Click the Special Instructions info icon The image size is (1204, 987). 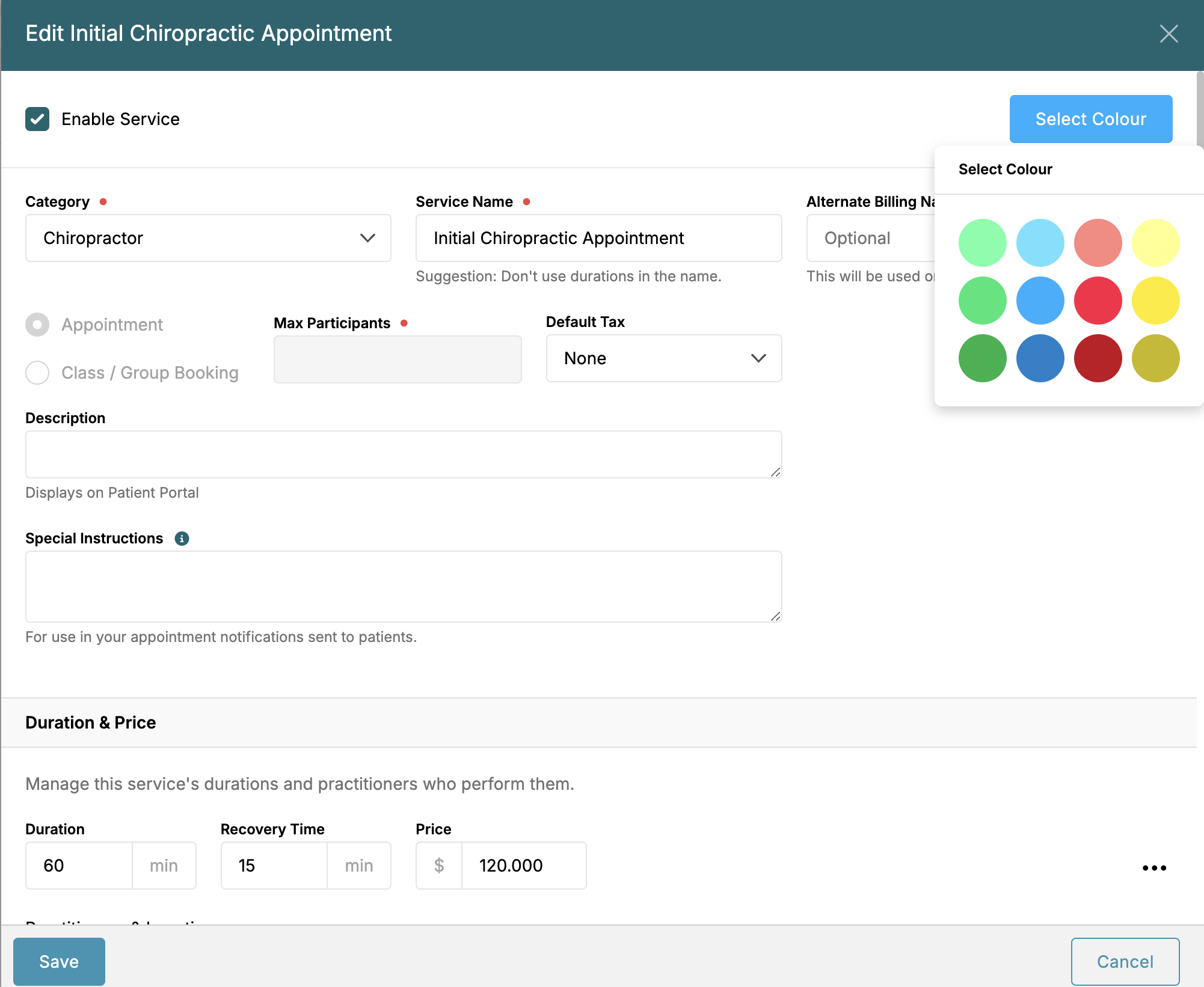(182, 539)
